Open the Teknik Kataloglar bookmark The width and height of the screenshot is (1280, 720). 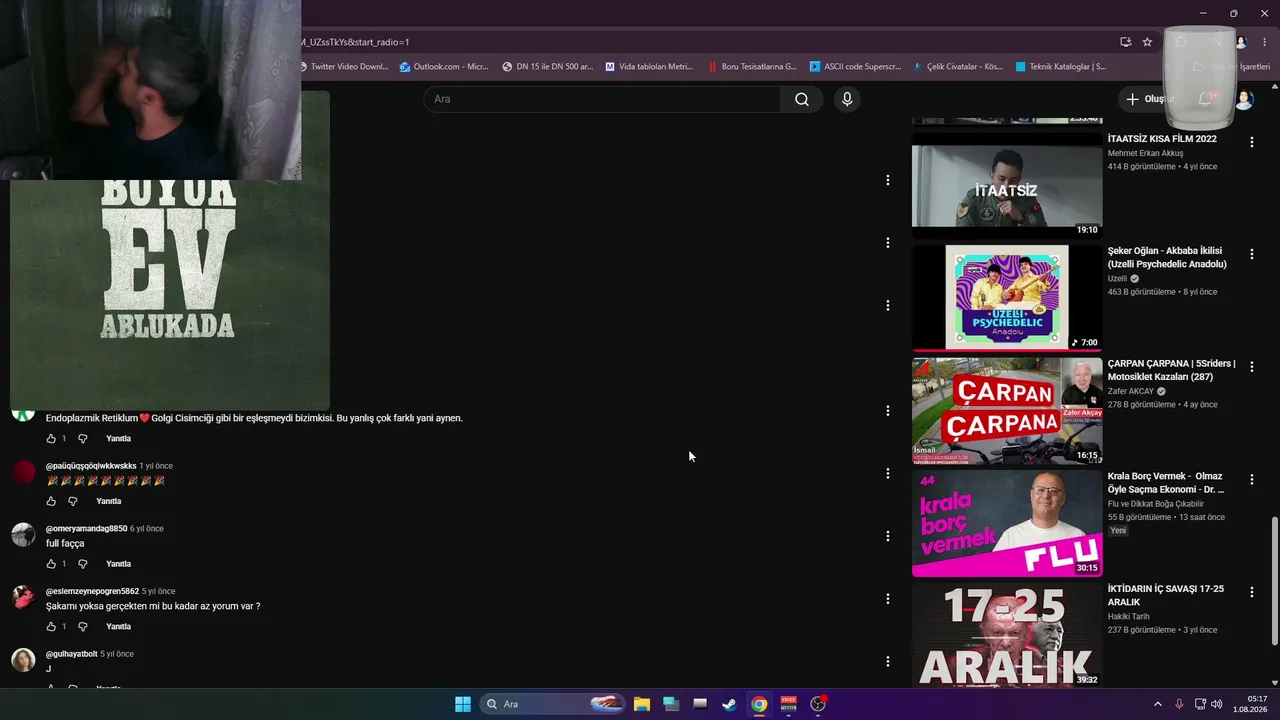click(x=1060, y=67)
